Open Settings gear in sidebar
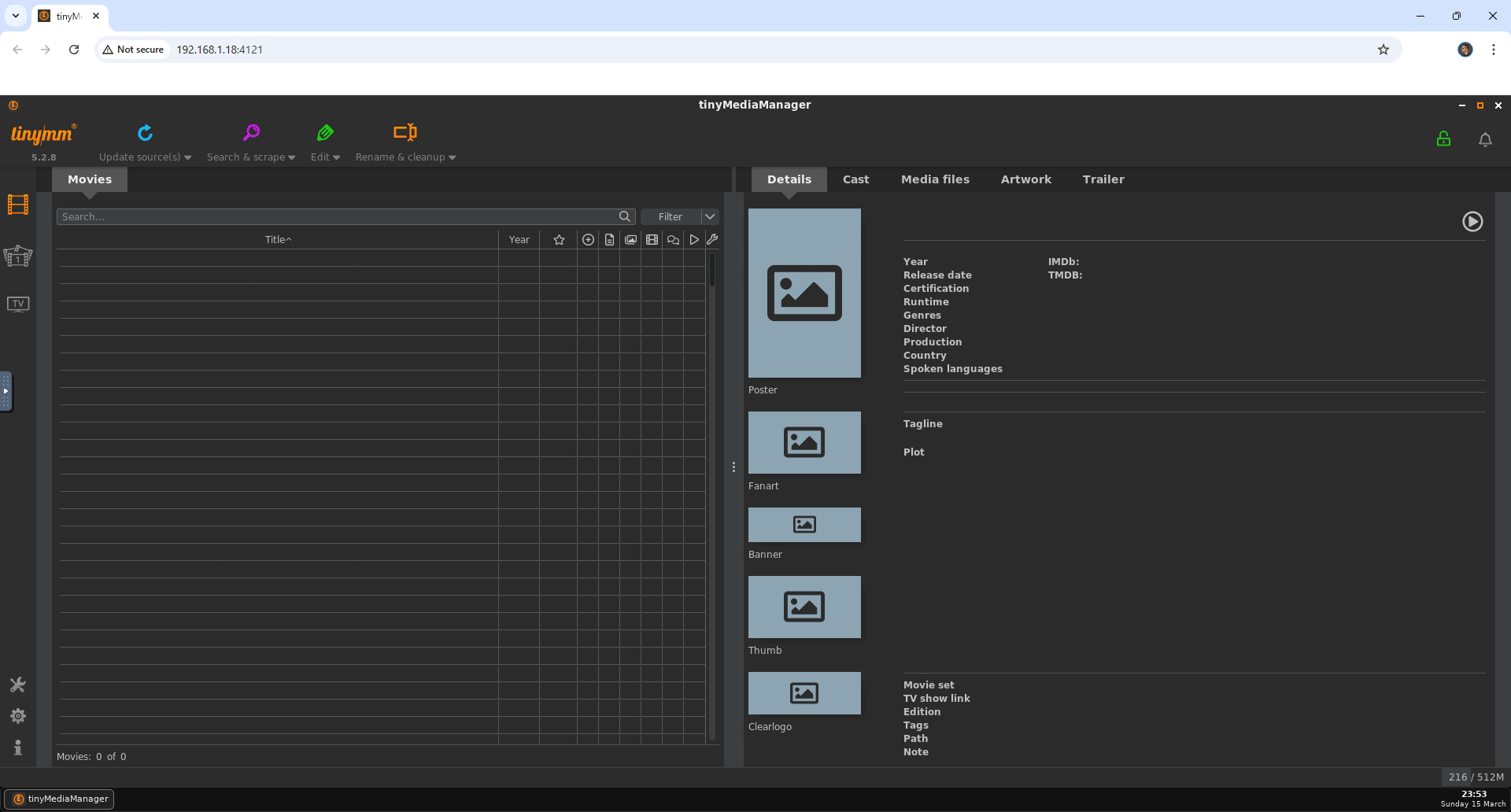Viewport: 1511px width, 812px height. point(18,716)
